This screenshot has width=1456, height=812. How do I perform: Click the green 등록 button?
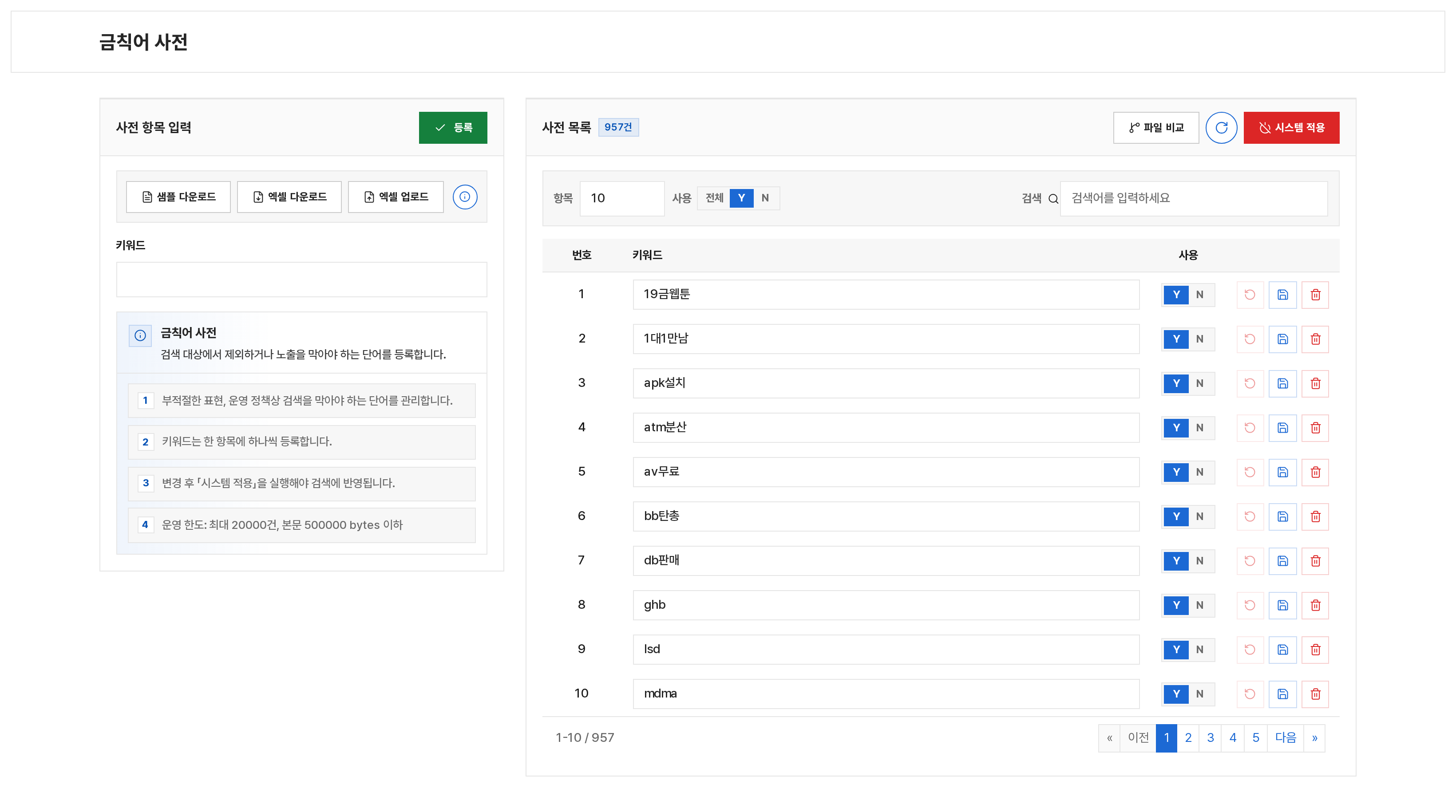point(453,128)
